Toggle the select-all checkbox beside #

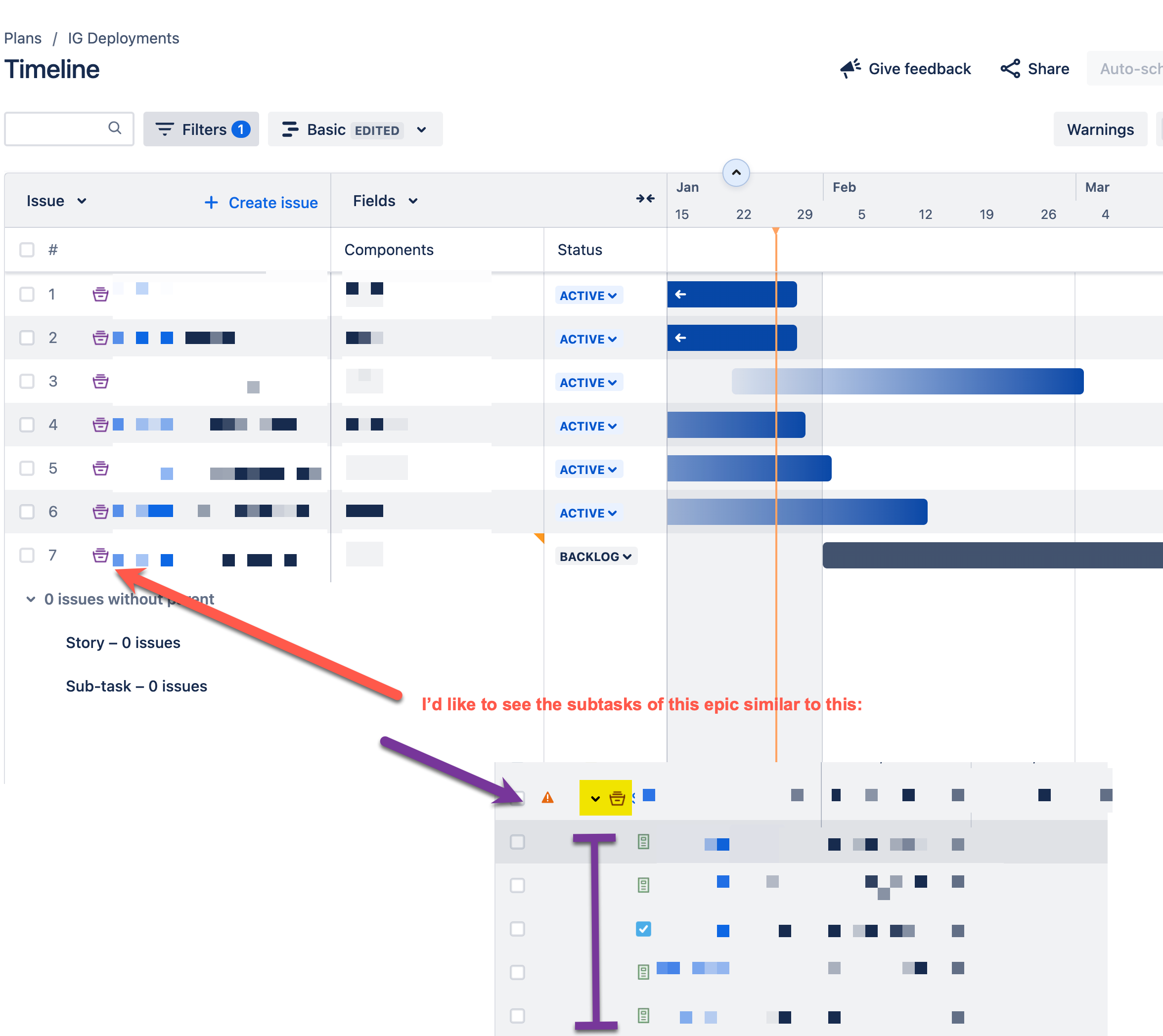click(27, 250)
